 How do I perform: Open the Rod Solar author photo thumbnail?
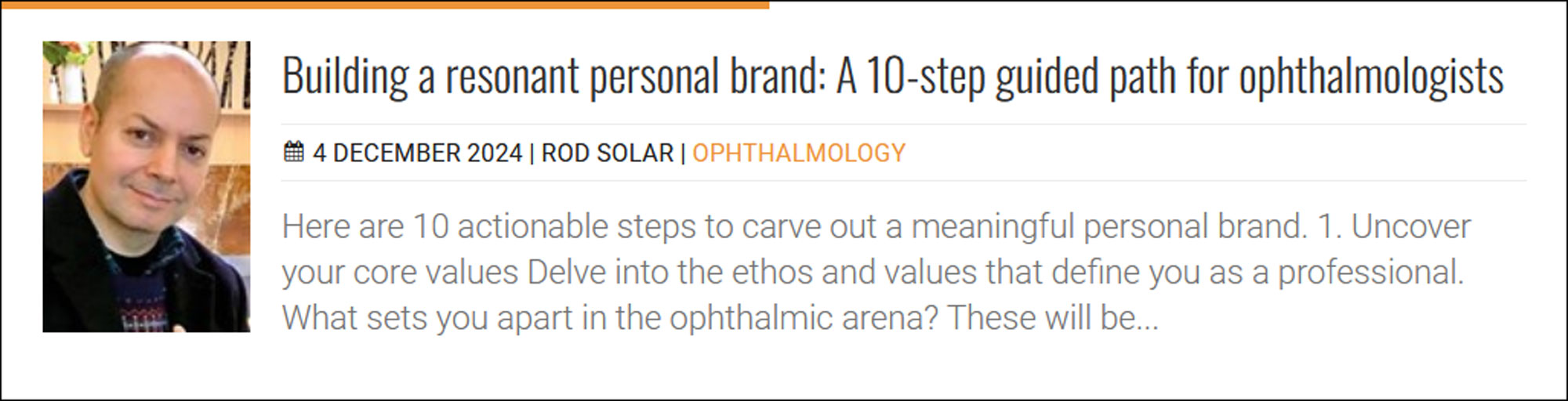coord(147,186)
